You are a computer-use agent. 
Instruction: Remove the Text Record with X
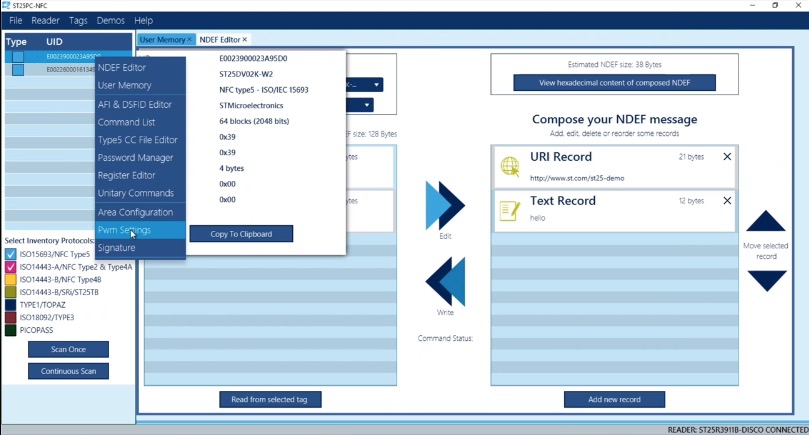[727, 201]
